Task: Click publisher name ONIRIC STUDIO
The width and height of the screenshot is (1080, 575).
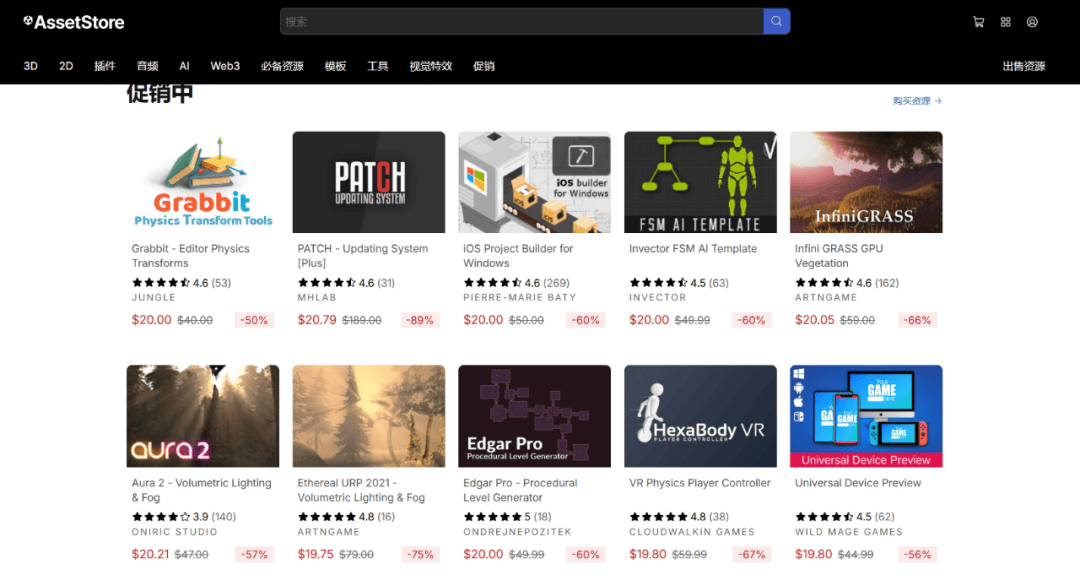Action: click(174, 532)
